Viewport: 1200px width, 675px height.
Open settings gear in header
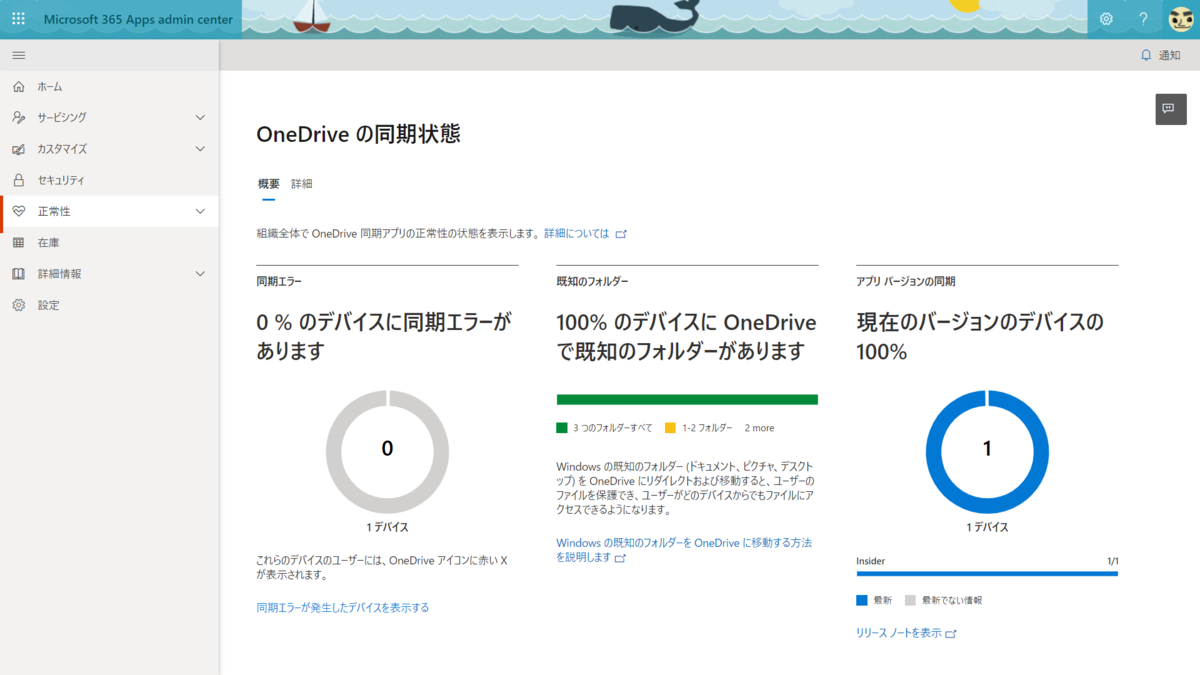pyautogui.click(x=1106, y=19)
